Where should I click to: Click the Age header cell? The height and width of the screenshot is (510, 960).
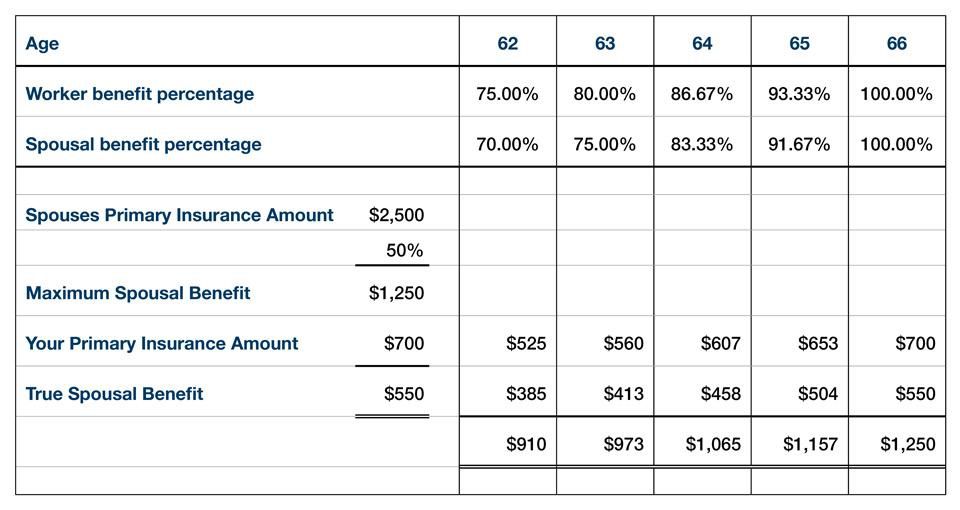42,43
